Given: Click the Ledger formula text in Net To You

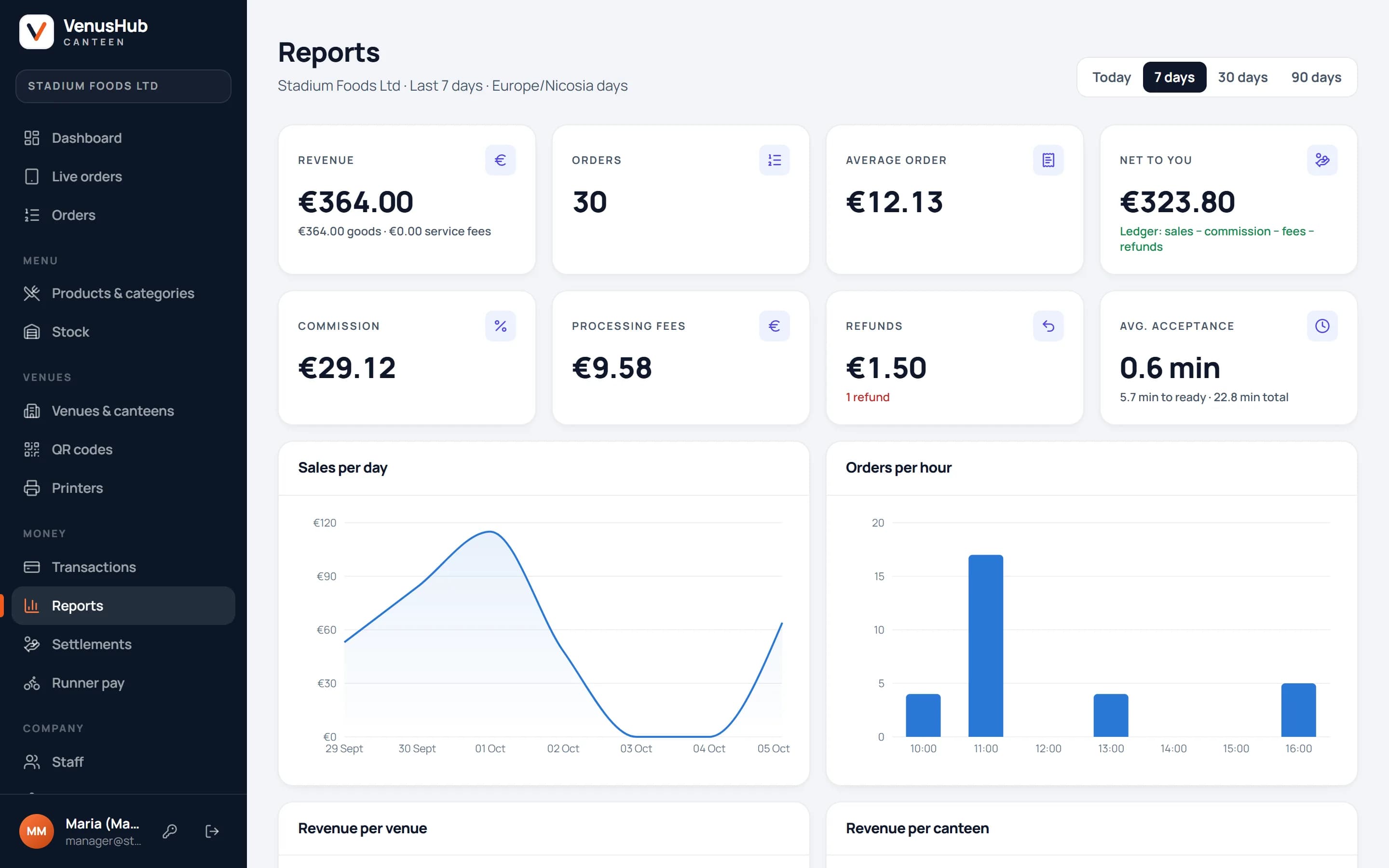Looking at the screenshot, I should click(1217, 239).
